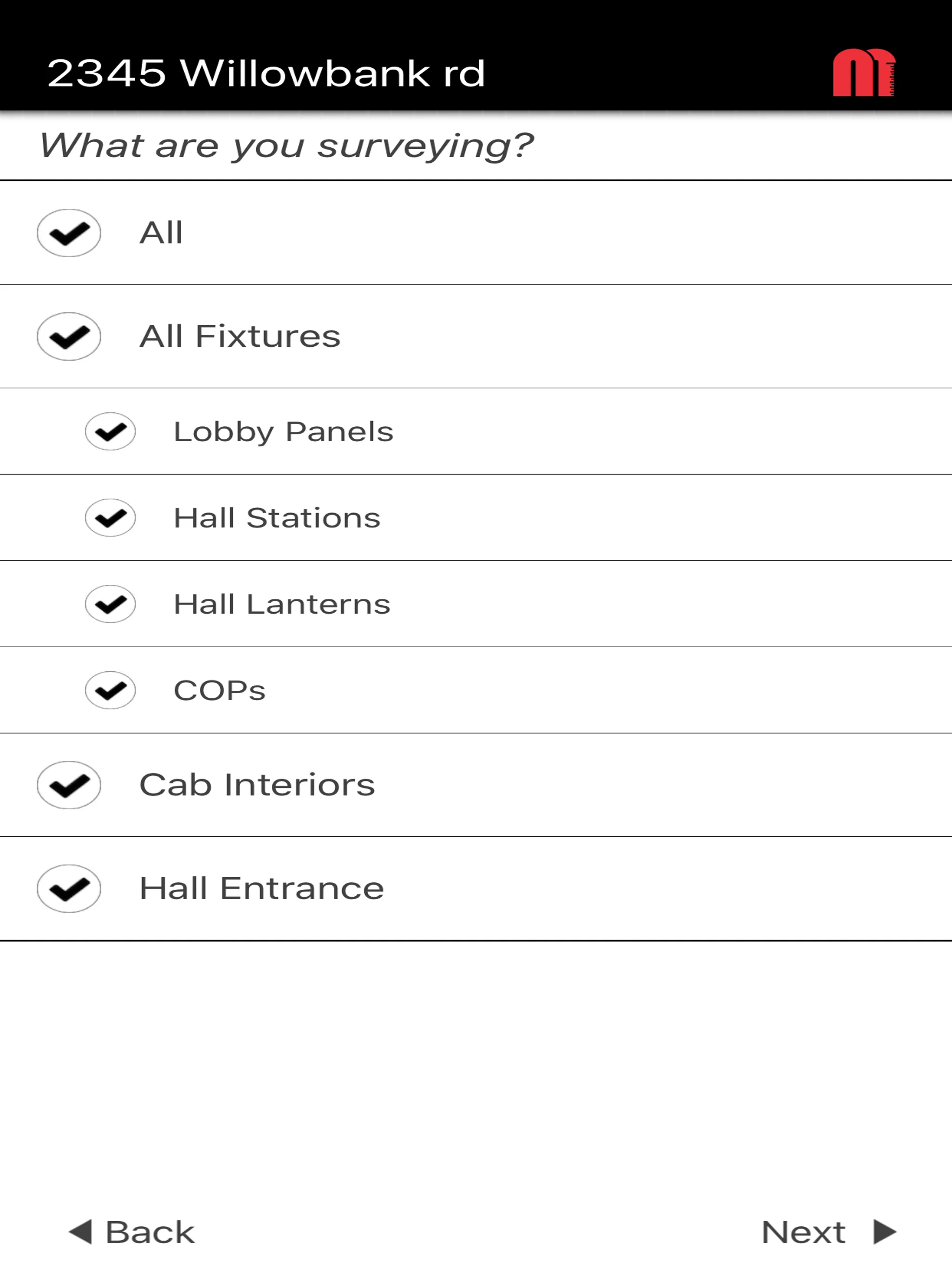Uncheck the All checkbox
Image resolution: width=952 pixels, height=1270 pixels.
[69, 232]
